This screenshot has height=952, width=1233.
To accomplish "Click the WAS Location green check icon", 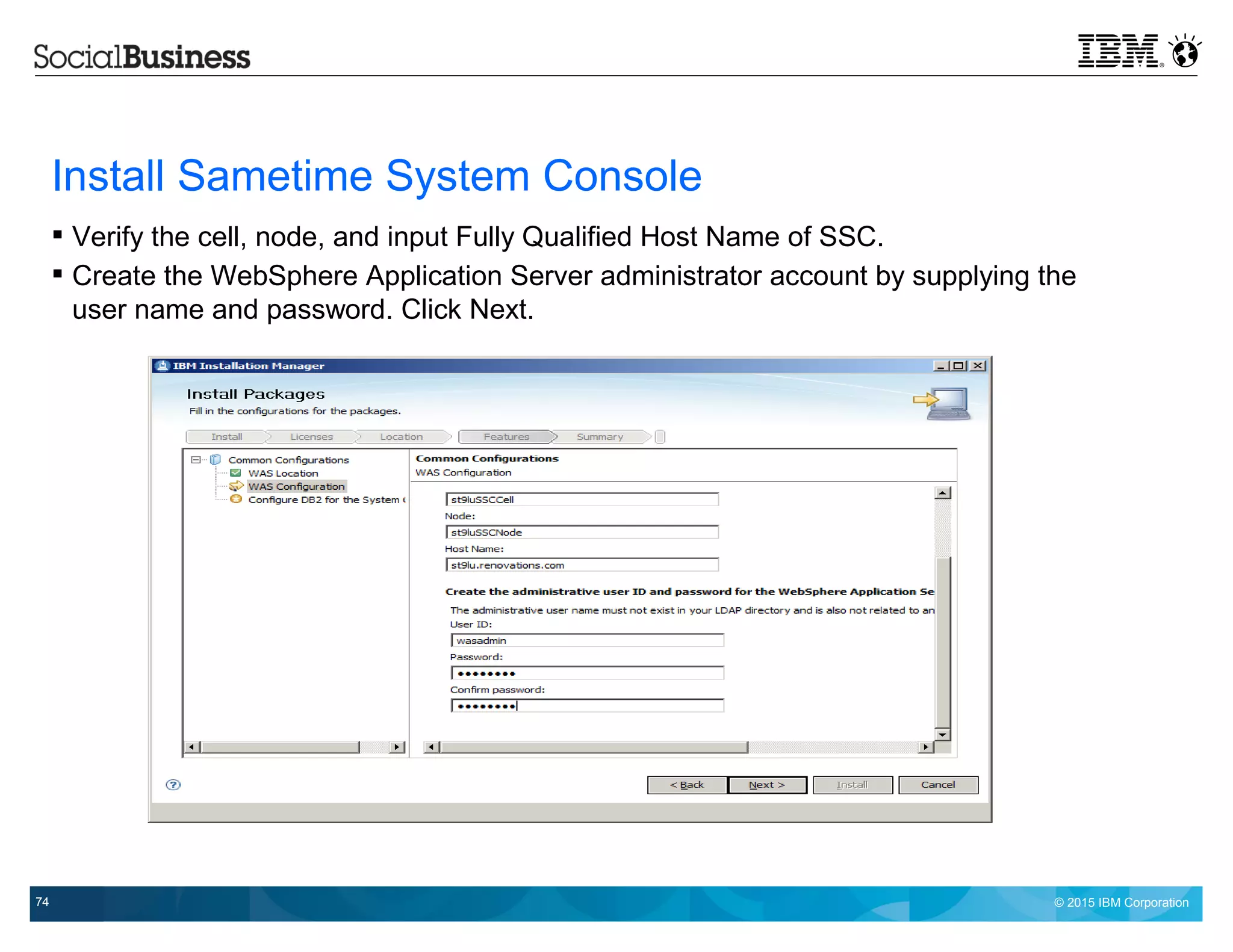I will tap(236, 473).
